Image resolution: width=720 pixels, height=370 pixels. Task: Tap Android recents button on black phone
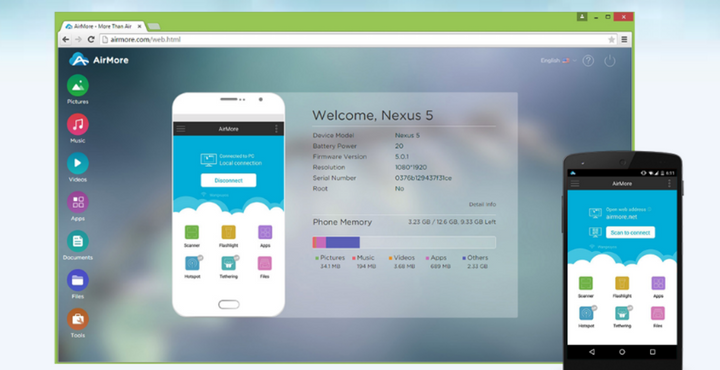(652, 352)
